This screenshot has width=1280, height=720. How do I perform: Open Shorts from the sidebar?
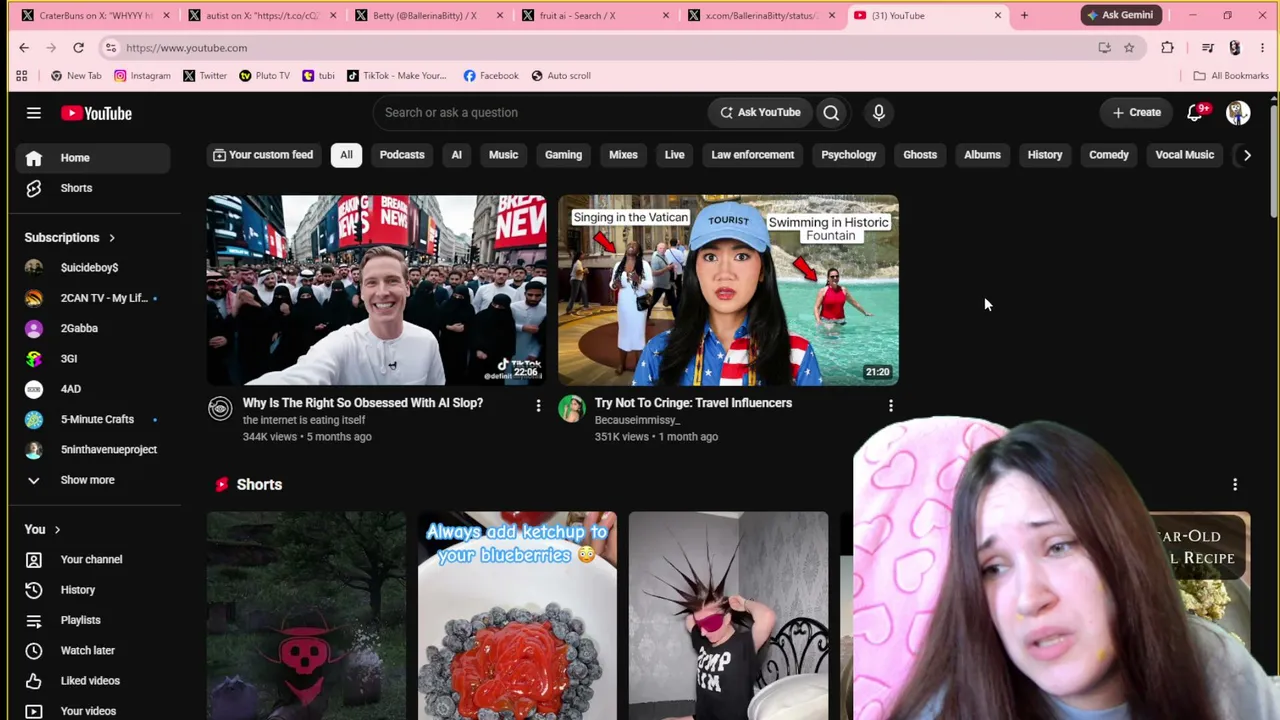pos(91,188)
